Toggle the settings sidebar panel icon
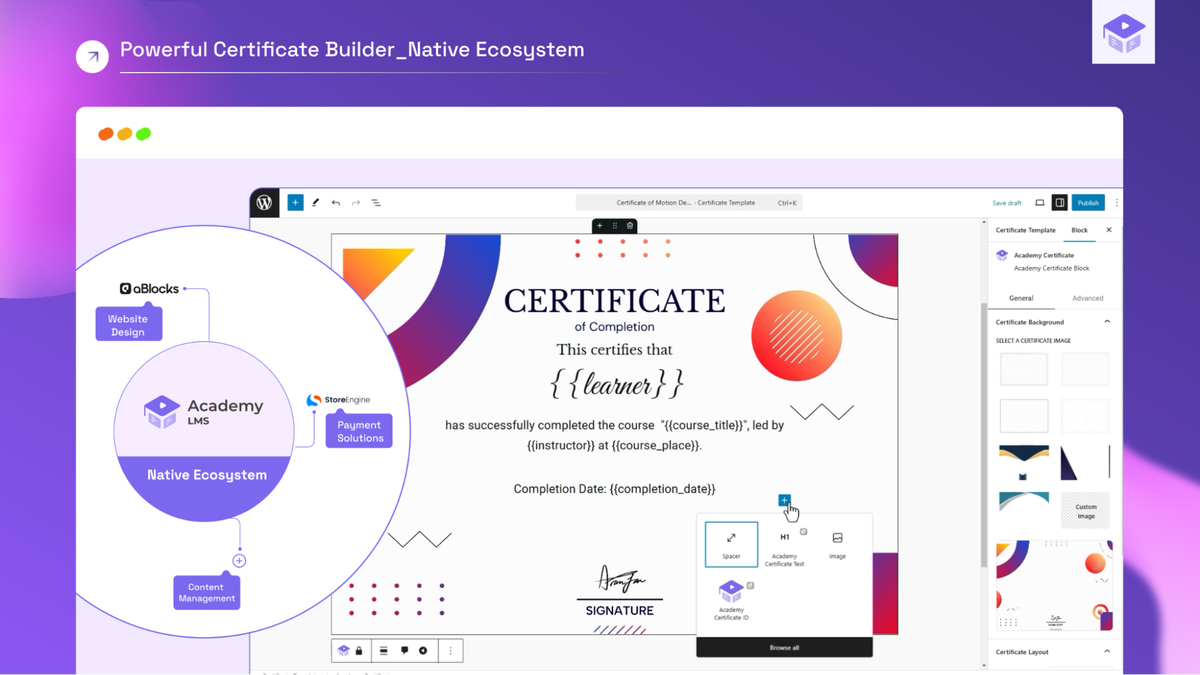The height and width of the screenshot is (675, 1200). tap(1060, 203)
